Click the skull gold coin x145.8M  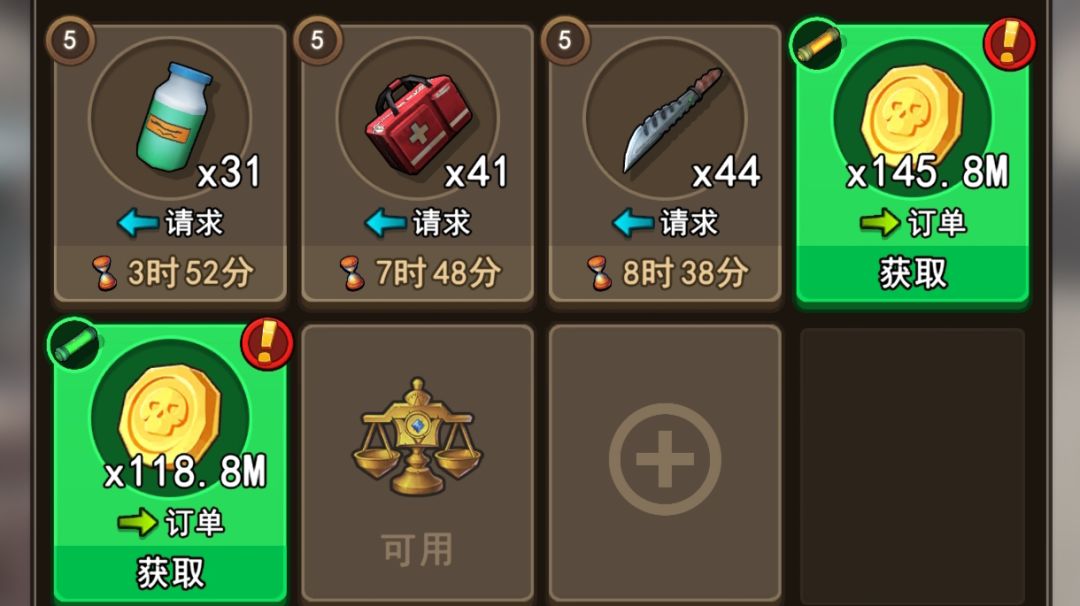[x=912, y=117]
